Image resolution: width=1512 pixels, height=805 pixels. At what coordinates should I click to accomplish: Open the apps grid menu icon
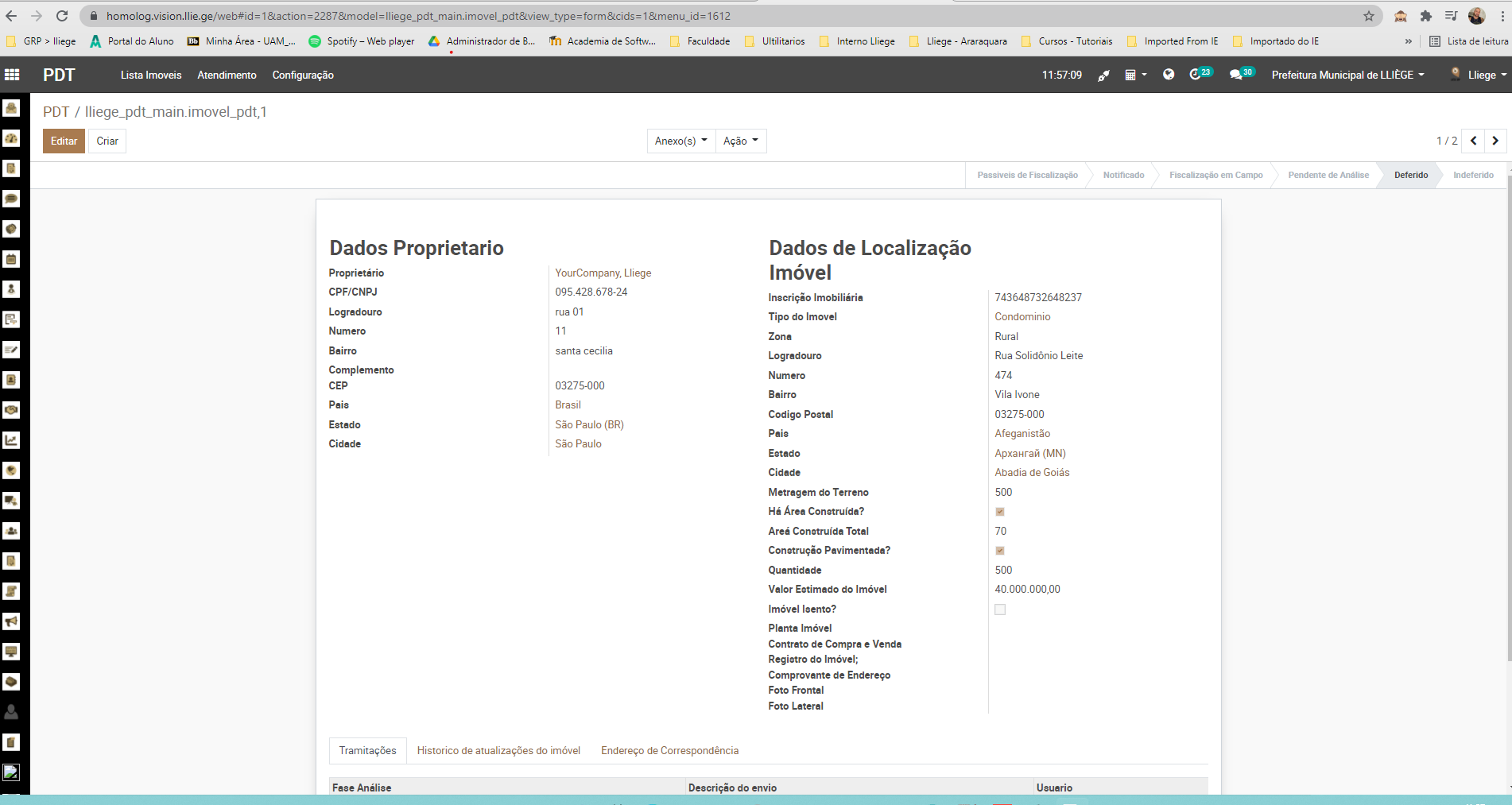pos(12,75)
